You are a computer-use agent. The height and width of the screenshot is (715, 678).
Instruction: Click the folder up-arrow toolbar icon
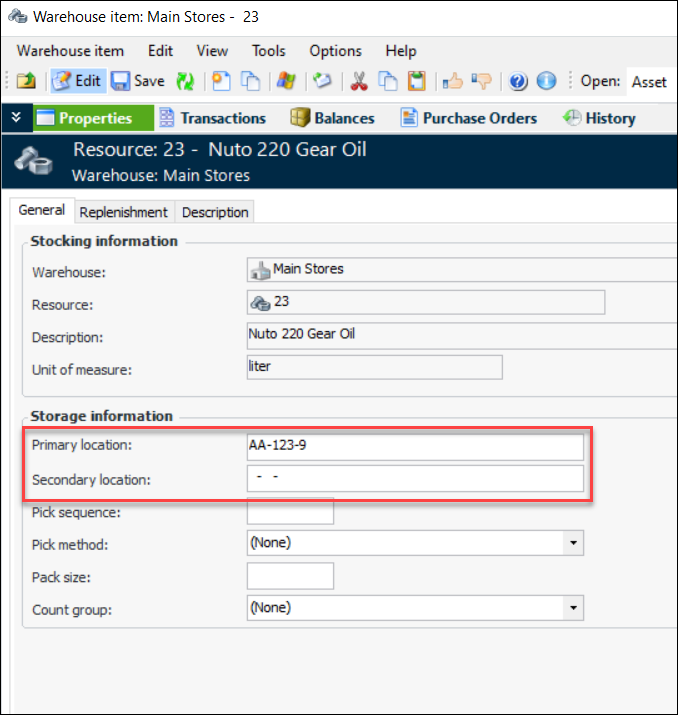[26, 81]
